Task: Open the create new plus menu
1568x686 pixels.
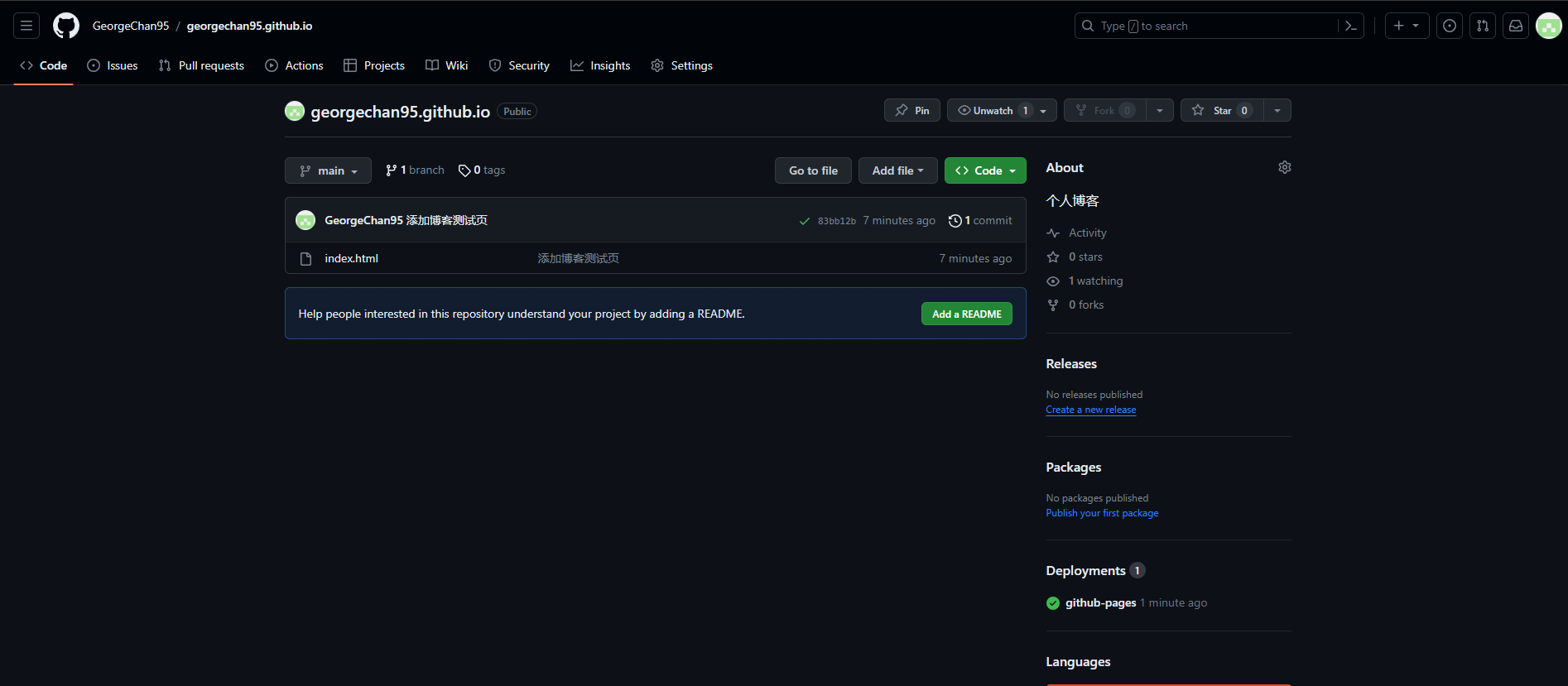Action: 1407,26
